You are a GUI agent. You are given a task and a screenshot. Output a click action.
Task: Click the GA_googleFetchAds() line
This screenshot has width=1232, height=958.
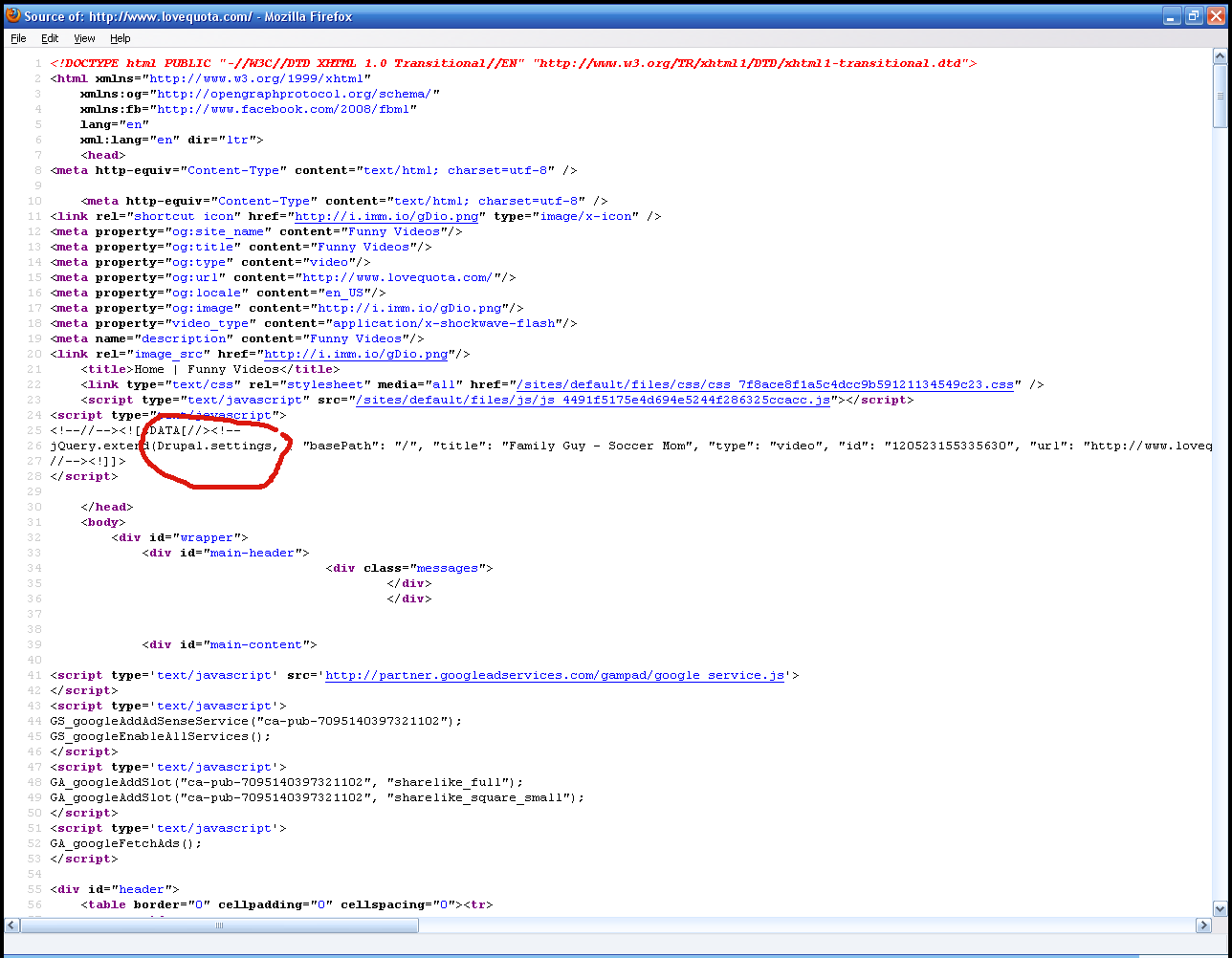pyautogui.click(x=126, y=843)
